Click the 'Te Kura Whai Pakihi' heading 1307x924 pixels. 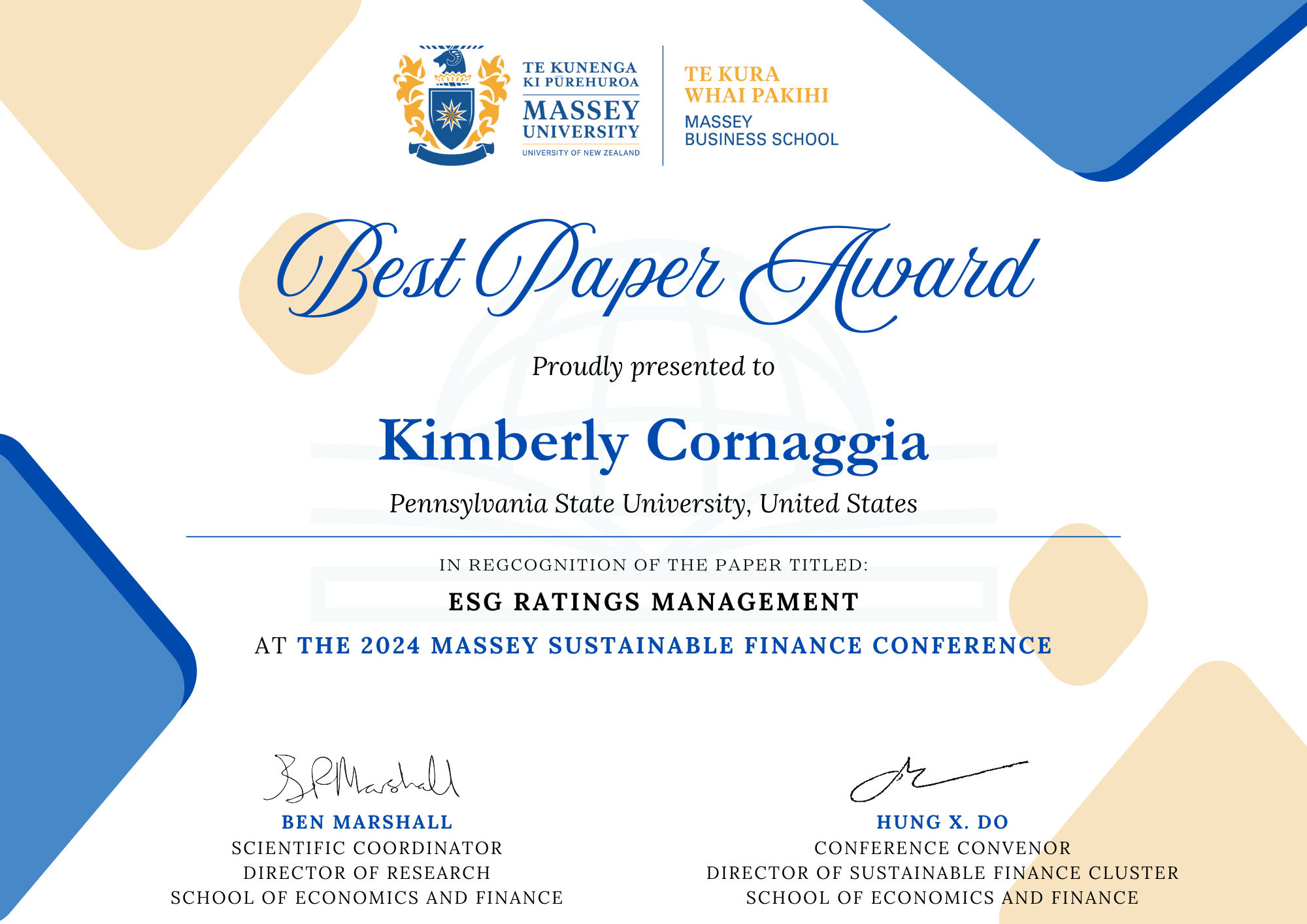[x=756, y=84]
